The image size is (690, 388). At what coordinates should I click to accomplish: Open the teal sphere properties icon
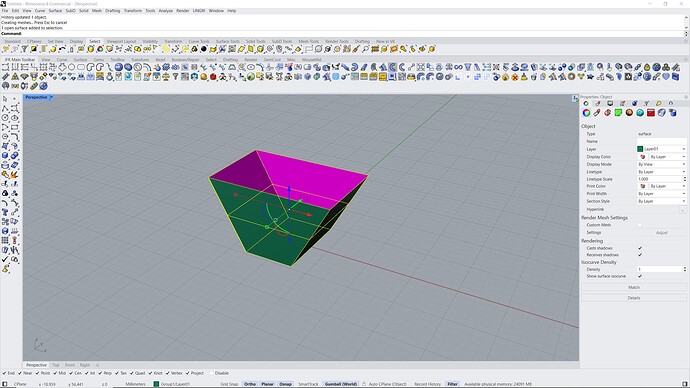tap(640, 113)
